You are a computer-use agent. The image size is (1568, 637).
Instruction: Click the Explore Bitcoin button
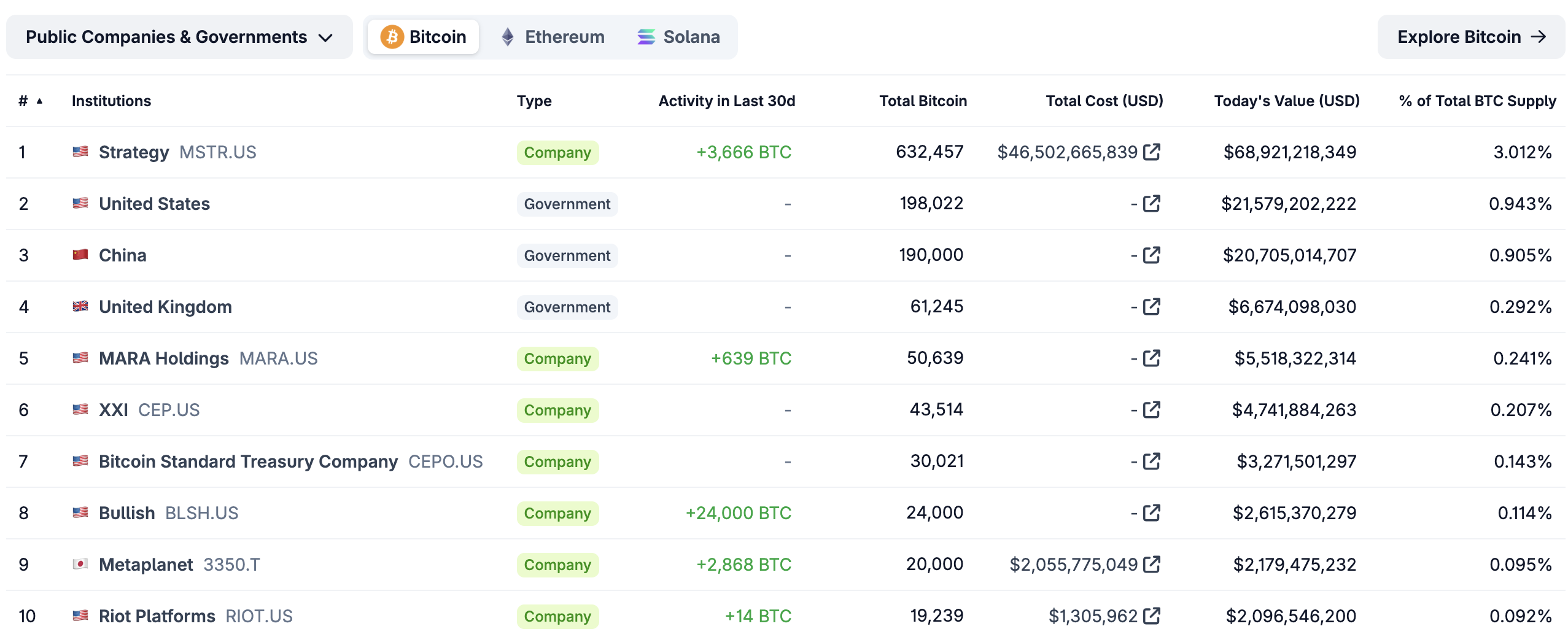point(1471,37)
